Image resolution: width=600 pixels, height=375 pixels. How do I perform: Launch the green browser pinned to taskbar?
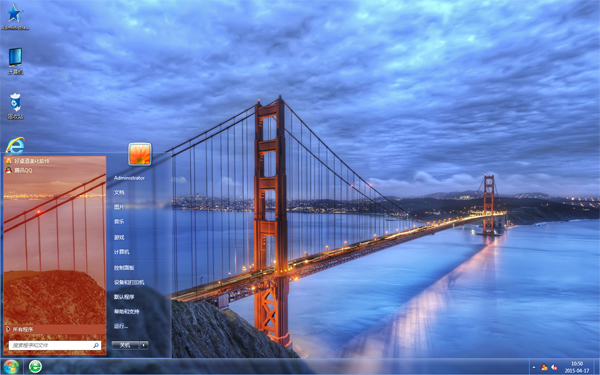coord(35,367)
